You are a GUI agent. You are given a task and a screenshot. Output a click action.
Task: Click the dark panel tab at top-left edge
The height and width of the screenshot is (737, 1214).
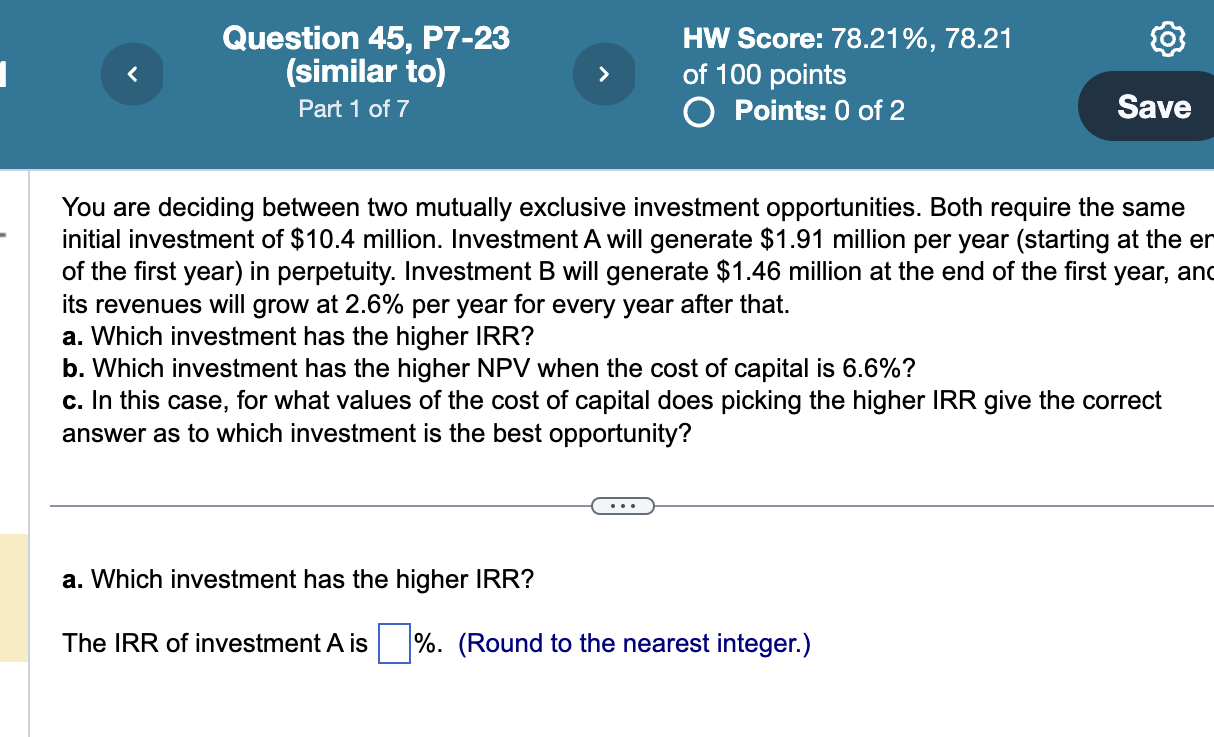(x=4, y=74)
